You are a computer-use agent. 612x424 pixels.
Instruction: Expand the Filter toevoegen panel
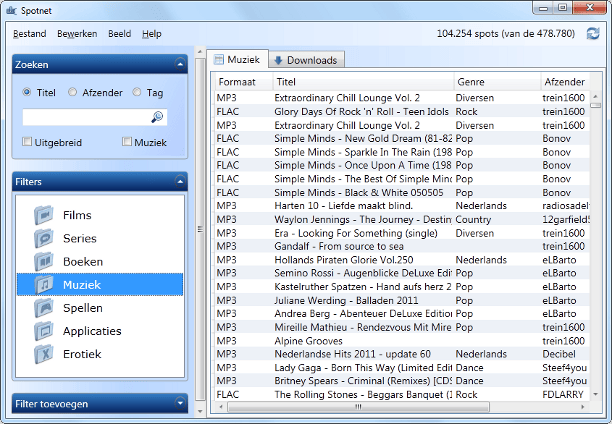click(180, 403)
